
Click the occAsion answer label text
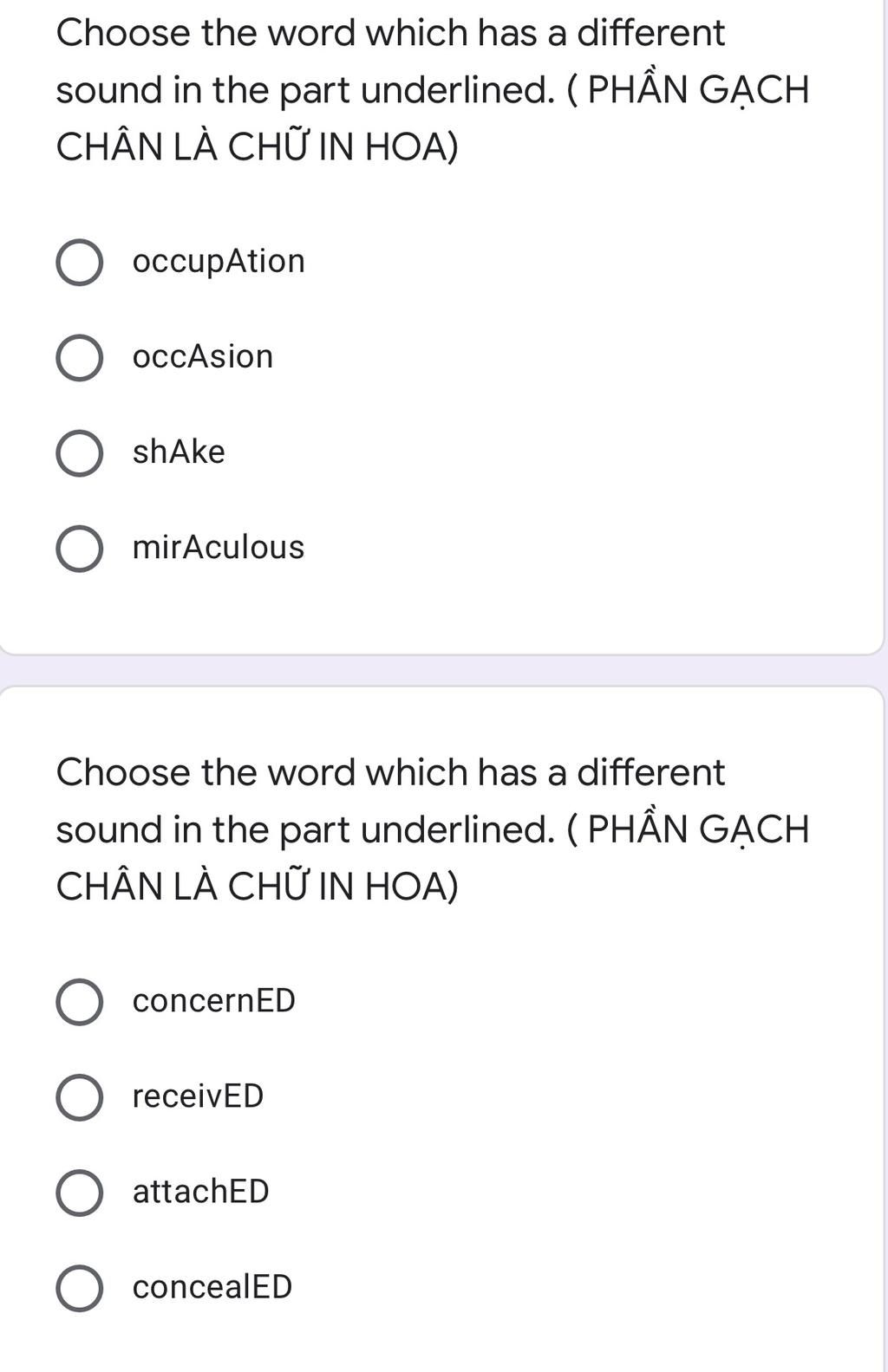click(203, 356)
